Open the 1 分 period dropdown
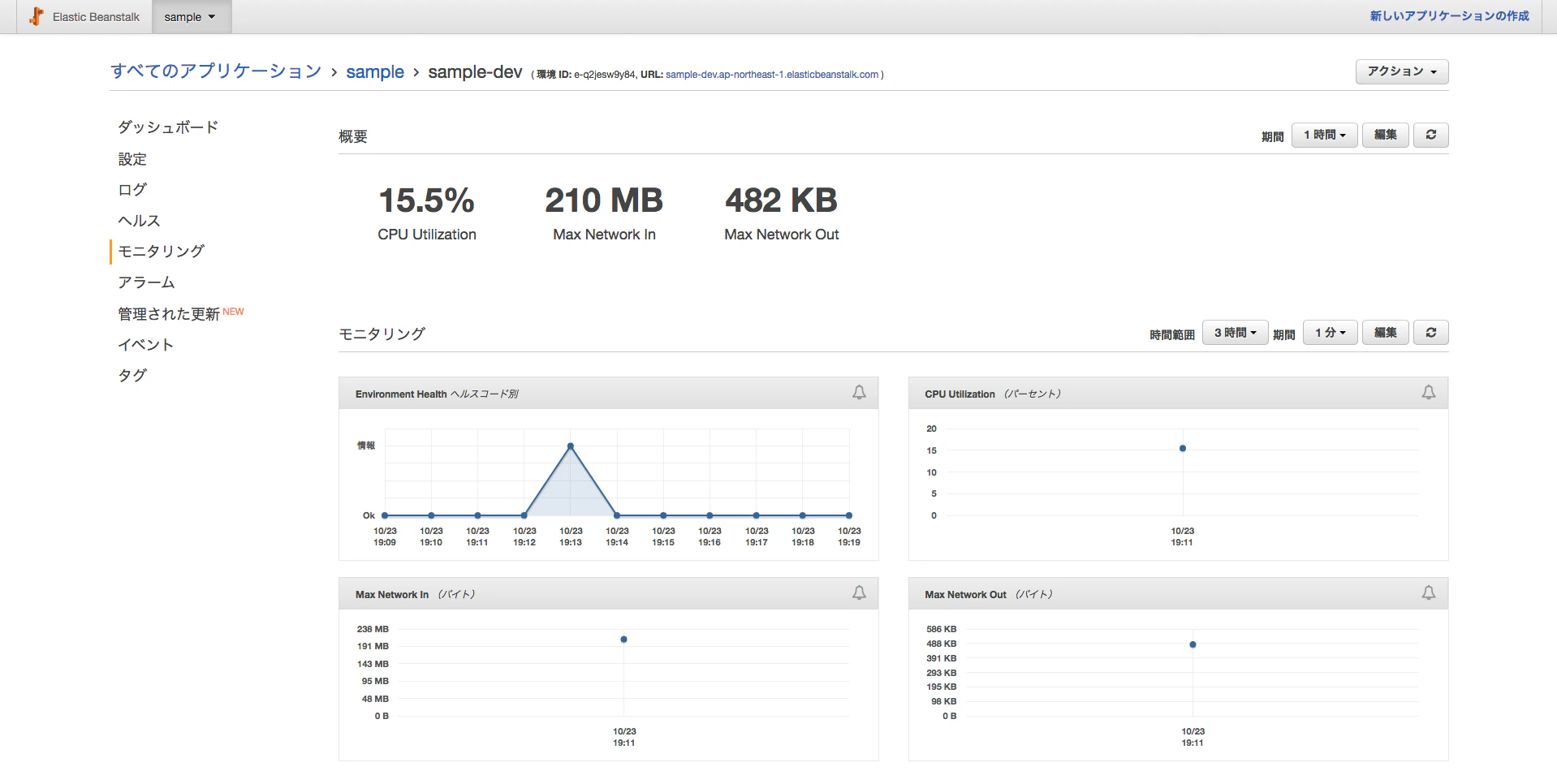This screenshot has width=1557, height=784. point(1331,333)
